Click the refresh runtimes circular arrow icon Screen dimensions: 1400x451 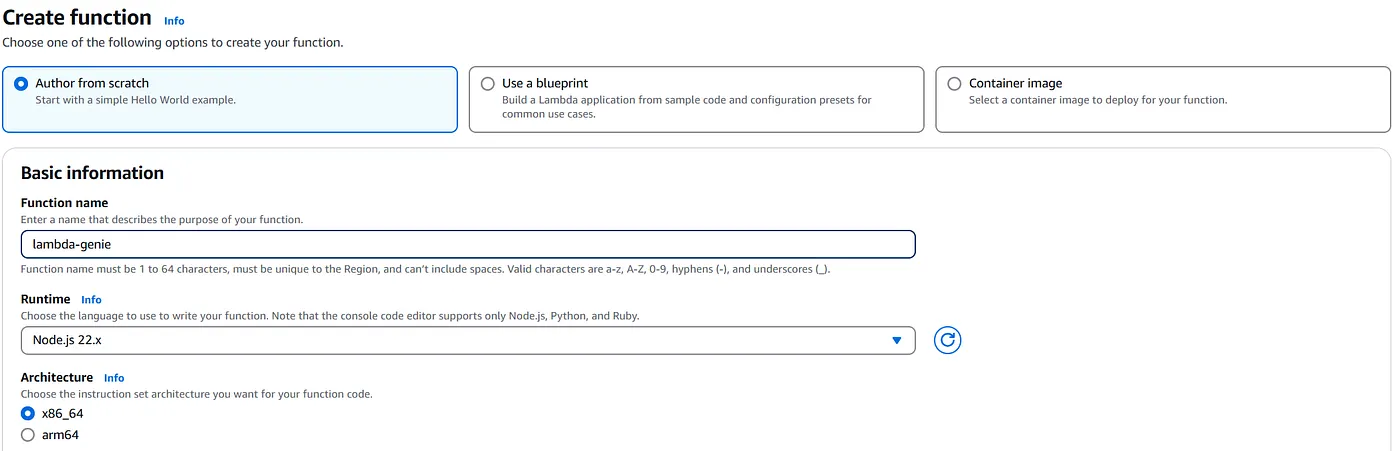(x=947, y=341)
